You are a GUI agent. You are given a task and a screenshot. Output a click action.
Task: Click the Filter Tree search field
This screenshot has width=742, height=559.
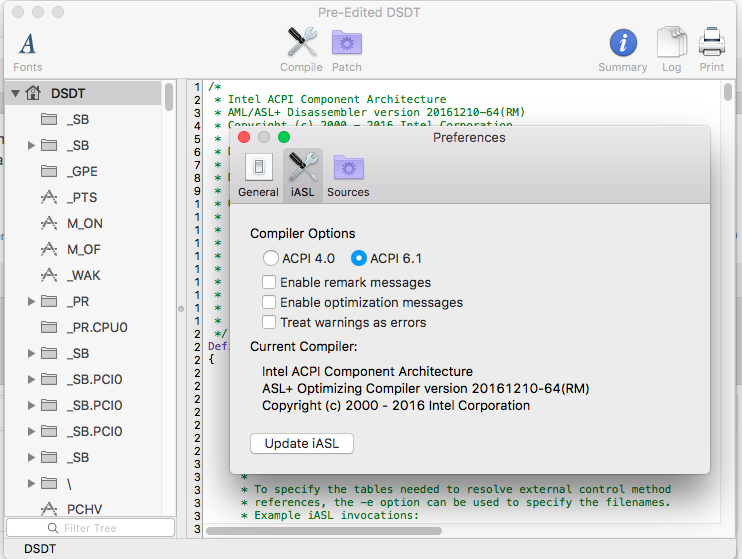90,527
